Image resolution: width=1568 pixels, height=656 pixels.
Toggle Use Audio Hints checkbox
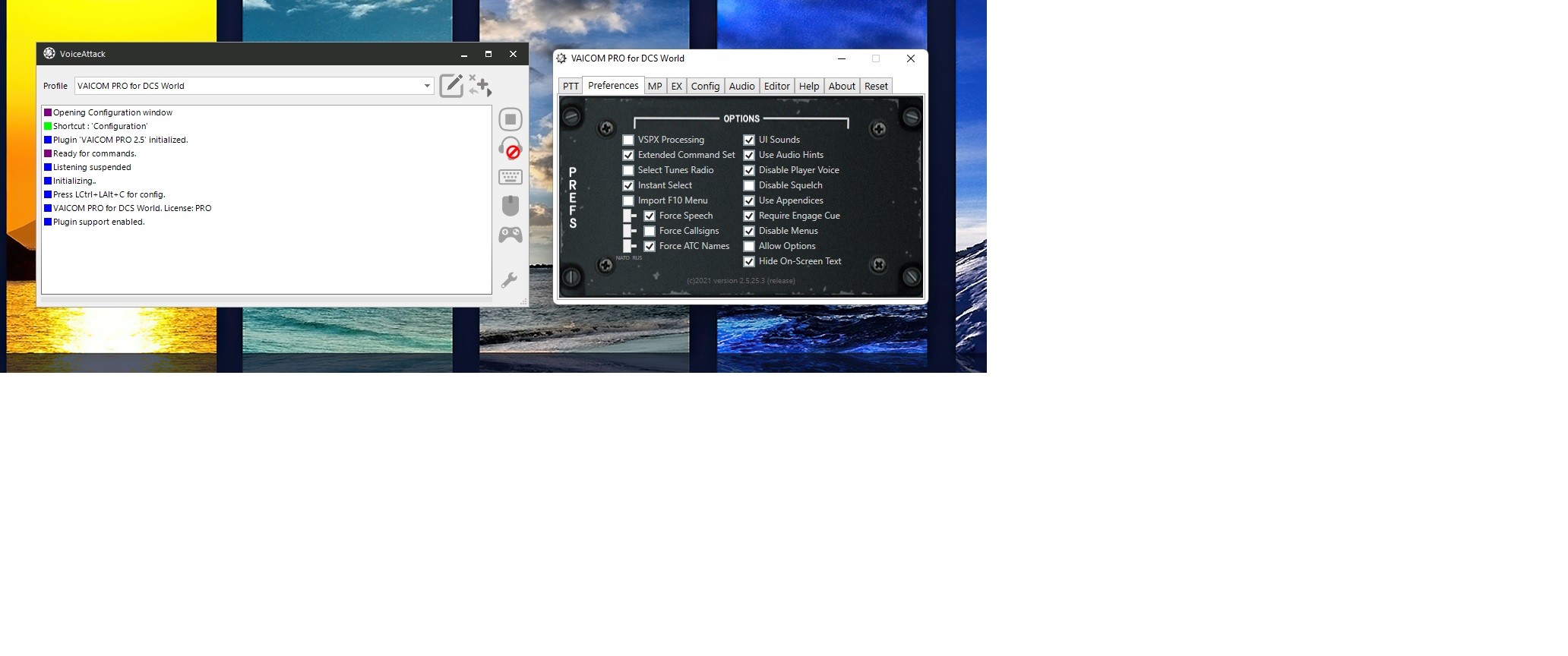[749, 155]
